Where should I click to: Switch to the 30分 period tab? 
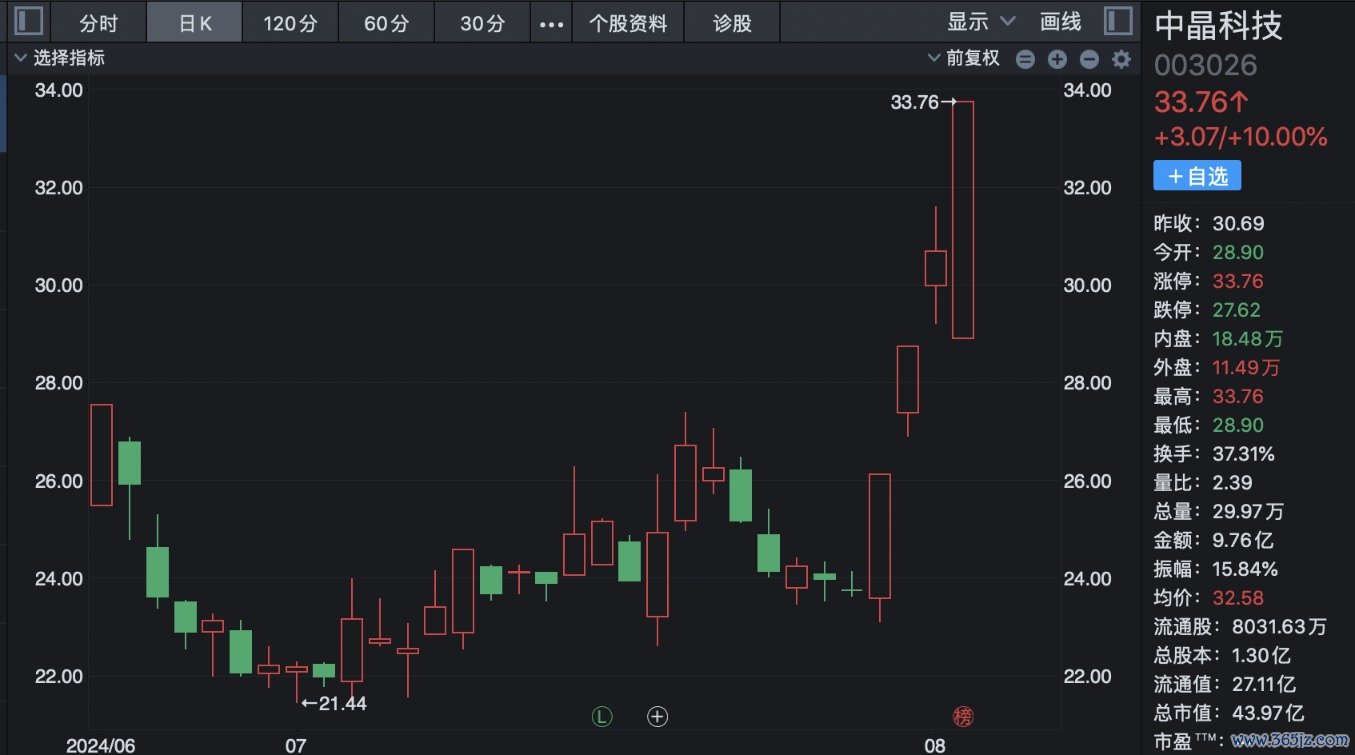pyautogui.click(x=482, y=23)
